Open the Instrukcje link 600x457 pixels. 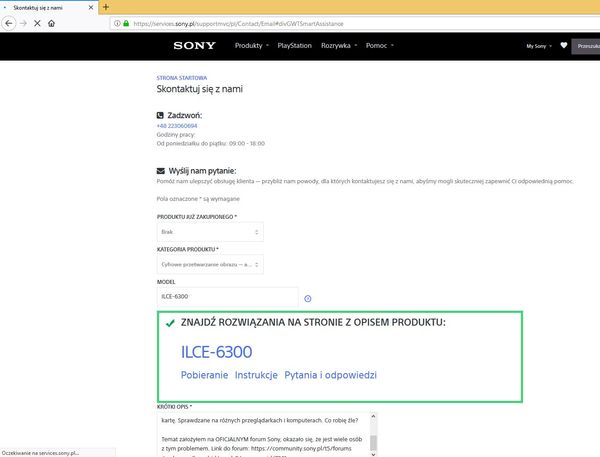pos(256,375)
